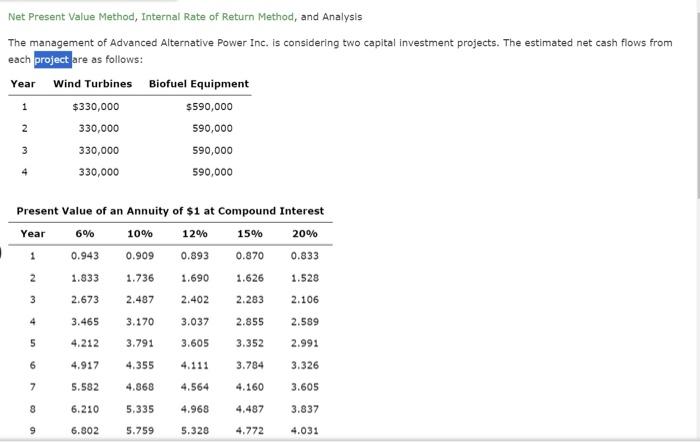Click the value 3.605 in year 5 row

195,343
